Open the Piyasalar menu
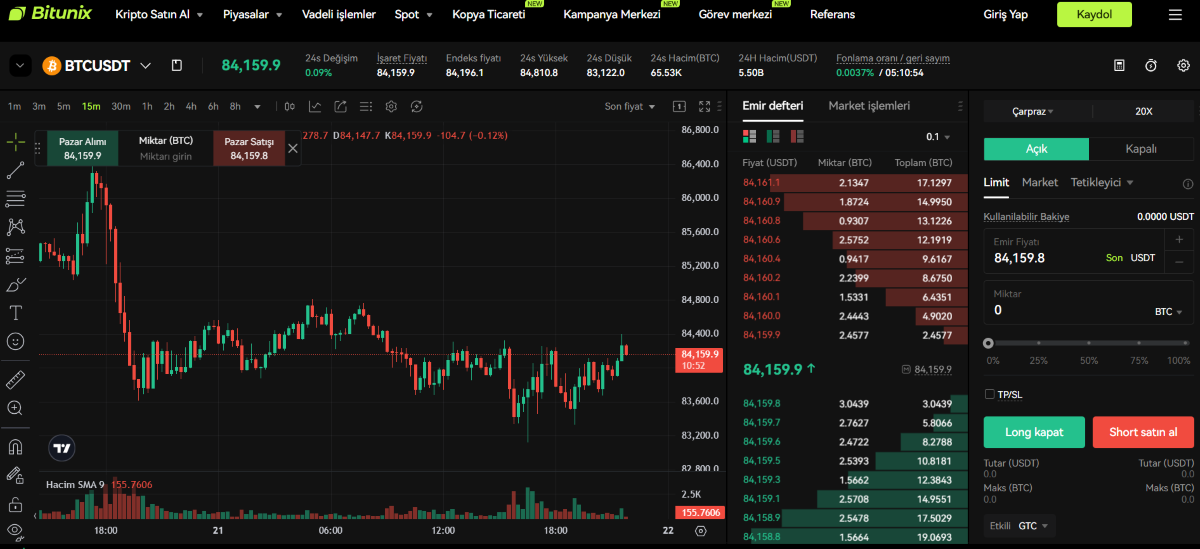1200x549 pixels. 252,15
